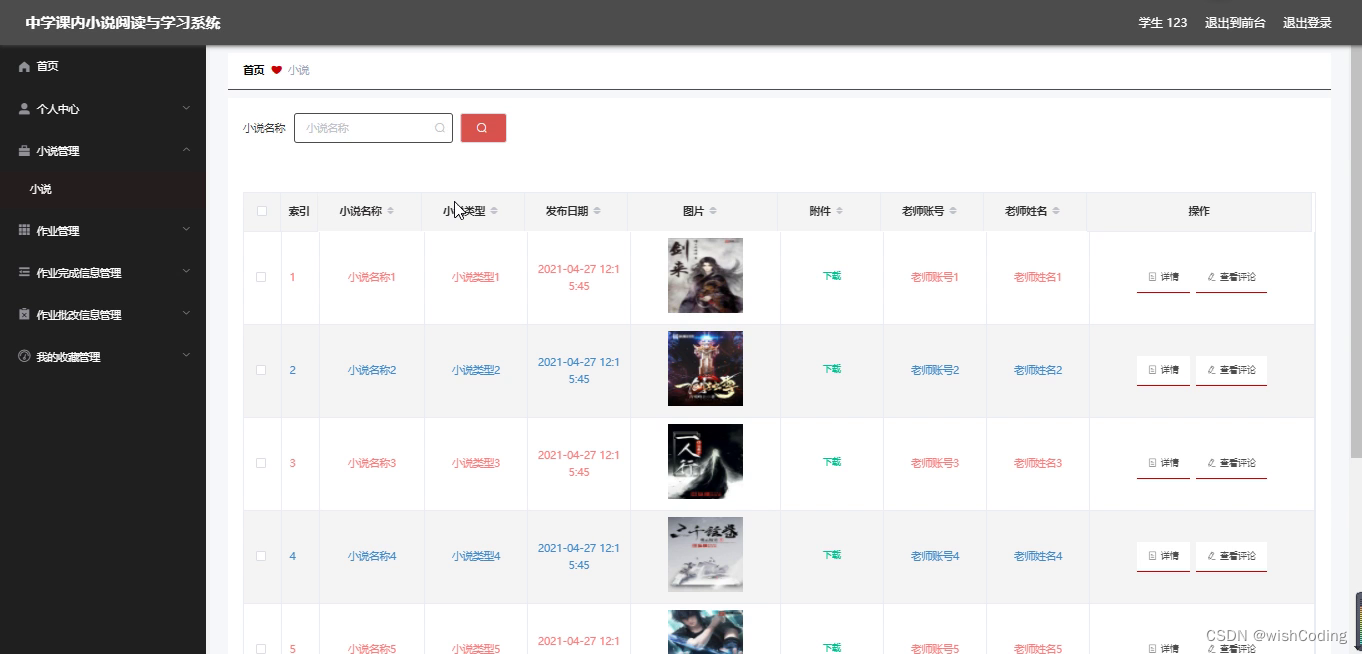The height and width of the screenshot is (654, 1362).
Task: Download attachment 下载 for 小说名称4
Action: (832, 555)
